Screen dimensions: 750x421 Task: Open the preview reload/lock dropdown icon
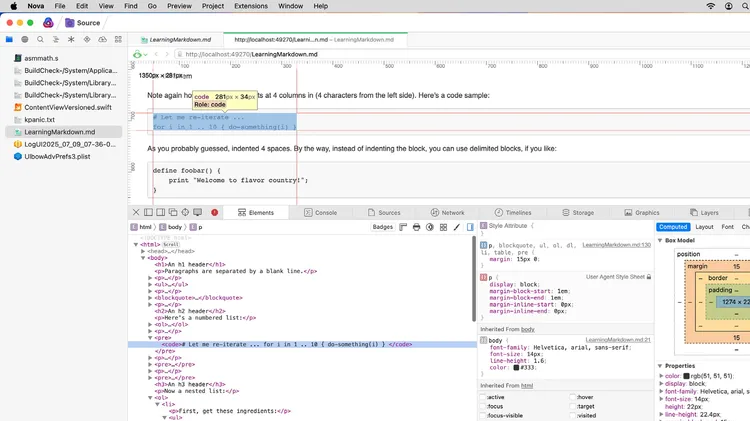(x=140, y=54)
